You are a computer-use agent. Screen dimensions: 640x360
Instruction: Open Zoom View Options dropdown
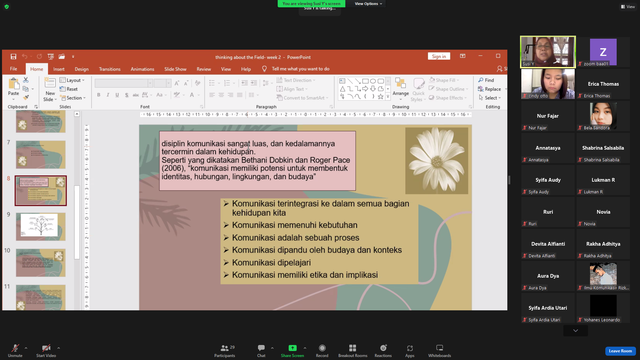368,4
